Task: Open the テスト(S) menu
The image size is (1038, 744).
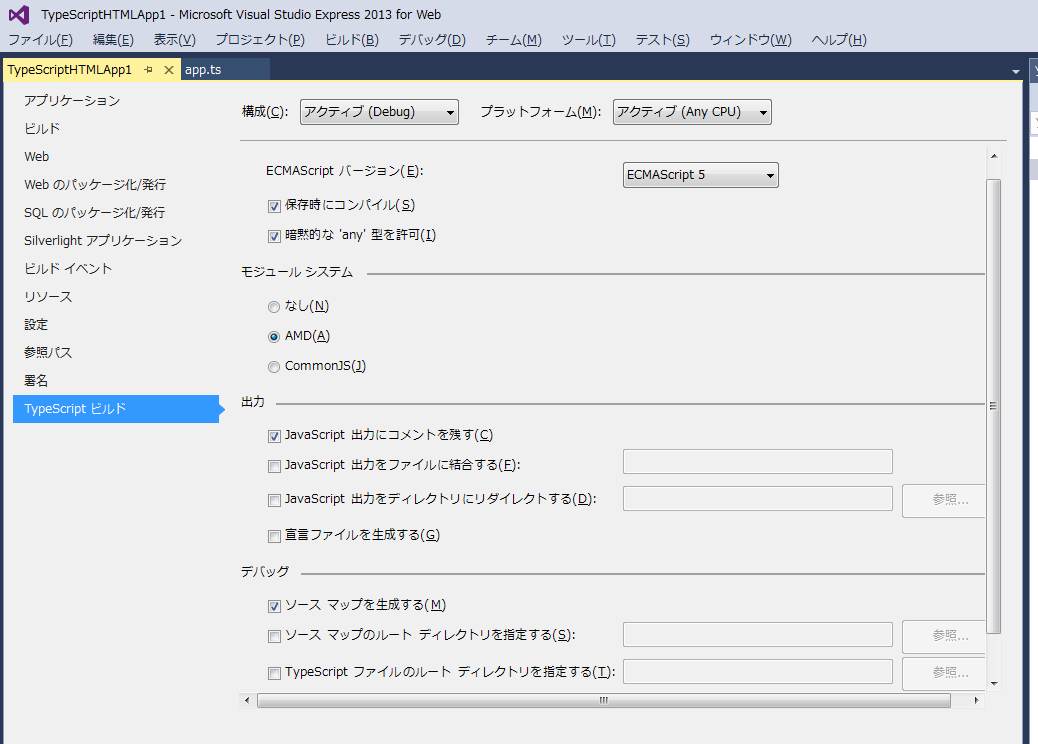Action: [663, 40]
